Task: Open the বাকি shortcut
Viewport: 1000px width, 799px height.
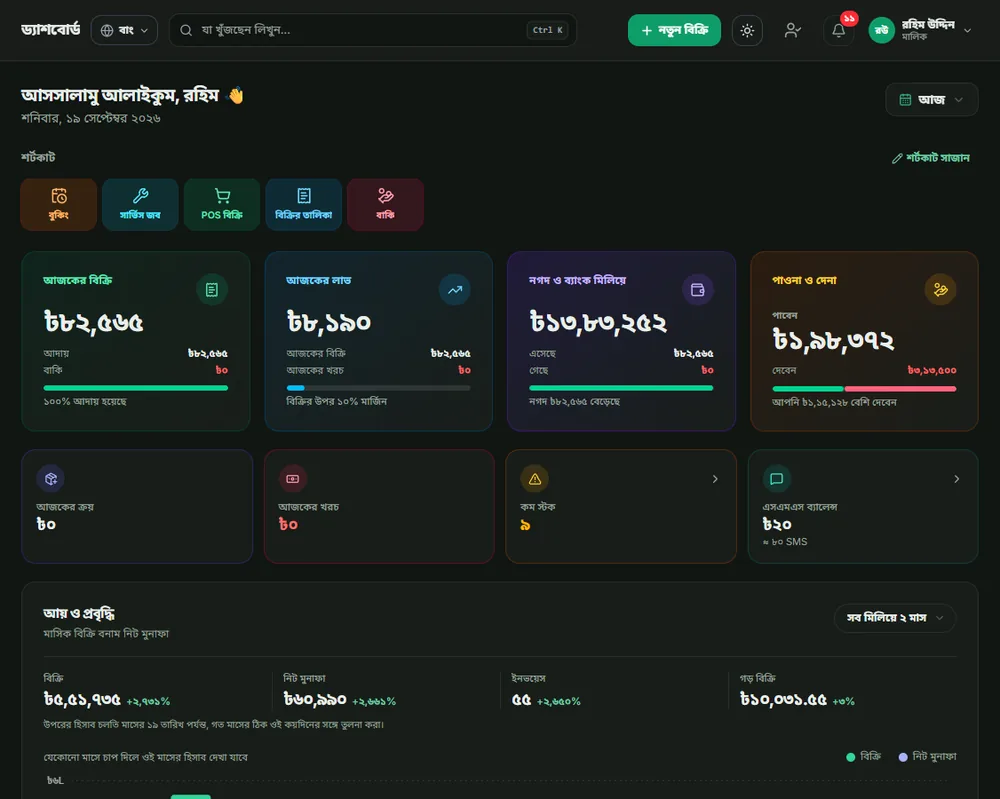Action: (385, 204)
